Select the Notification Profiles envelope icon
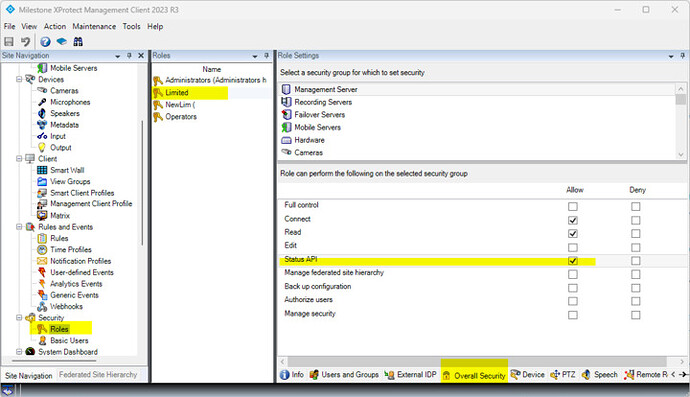The height and width of the screenshot is (397, 690). [x=42, y=261]
